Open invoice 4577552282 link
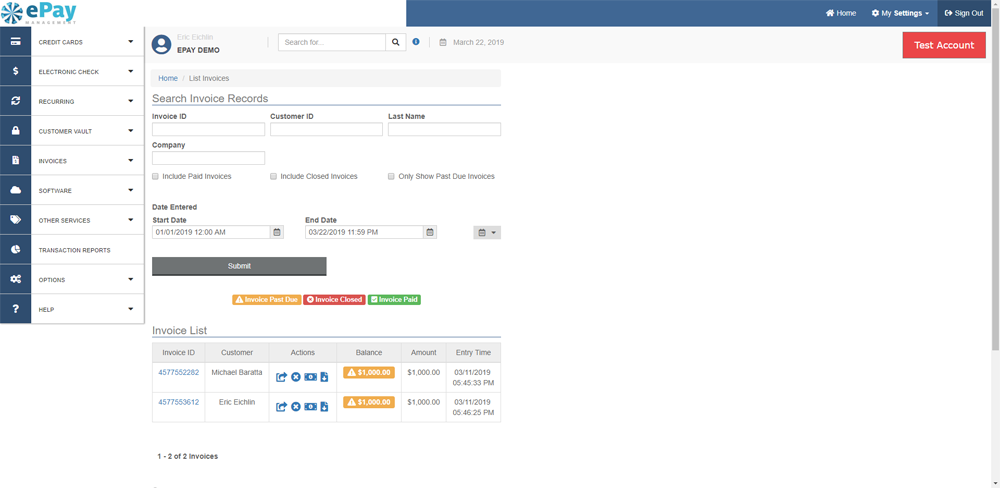The height and width of the screenshot is (488, 1000). [x=178, y=372]
